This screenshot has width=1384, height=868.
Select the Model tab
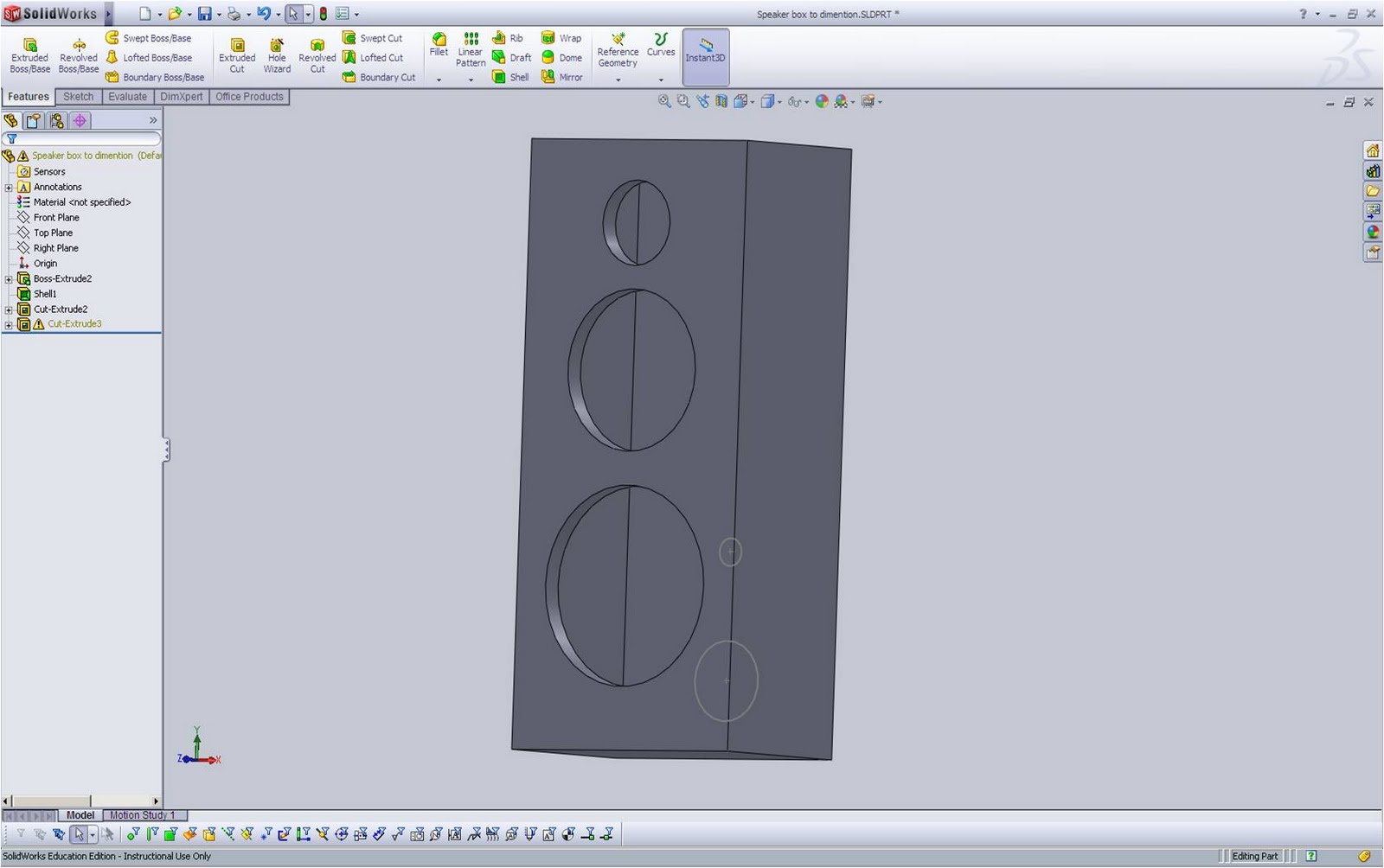pyautogui.click(x=80, y=815)
